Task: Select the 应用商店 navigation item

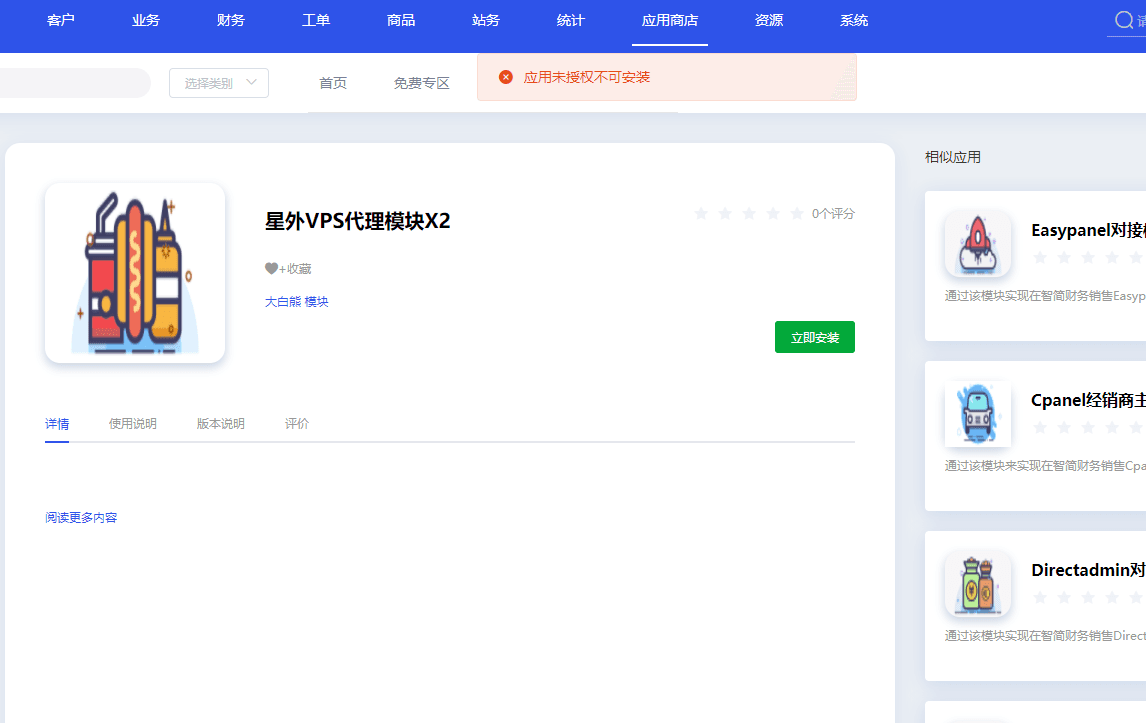Action: click(x=669, y=20)
